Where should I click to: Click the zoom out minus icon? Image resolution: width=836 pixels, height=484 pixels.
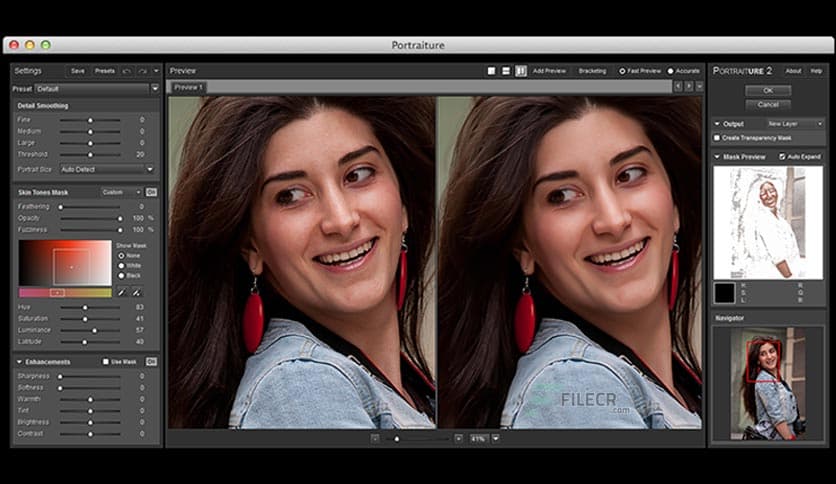pyautogui.click(x=375, y=438)
